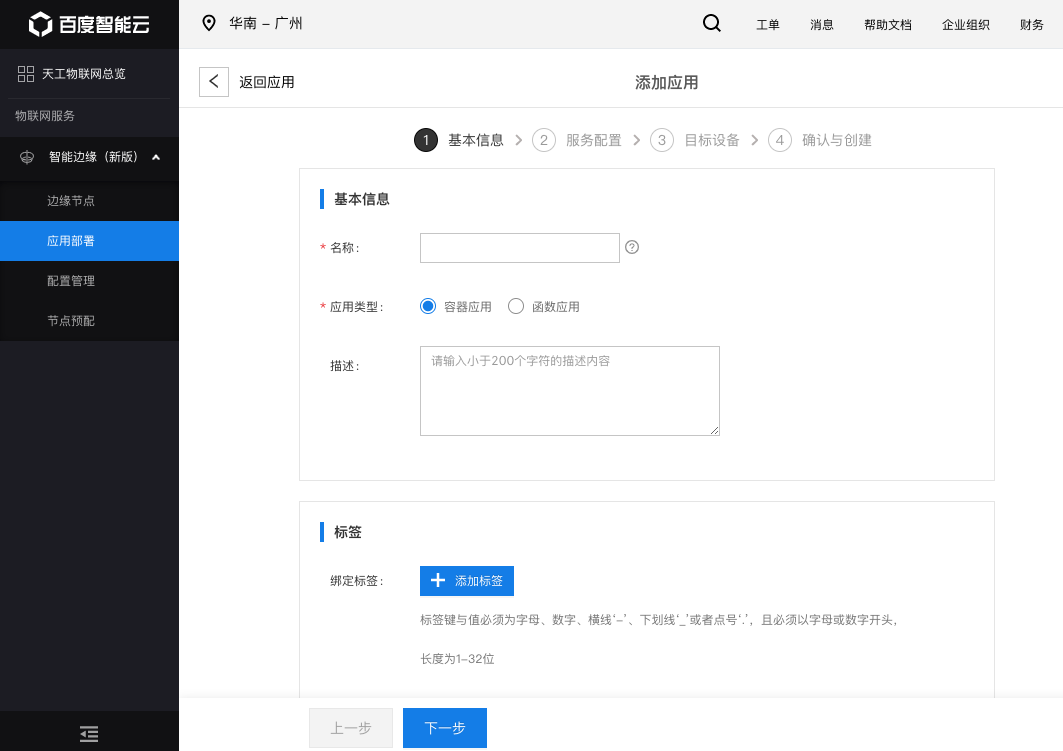Click the 下一步 button
This screenshot has width=1063, height=751.
tap(445, 728)
